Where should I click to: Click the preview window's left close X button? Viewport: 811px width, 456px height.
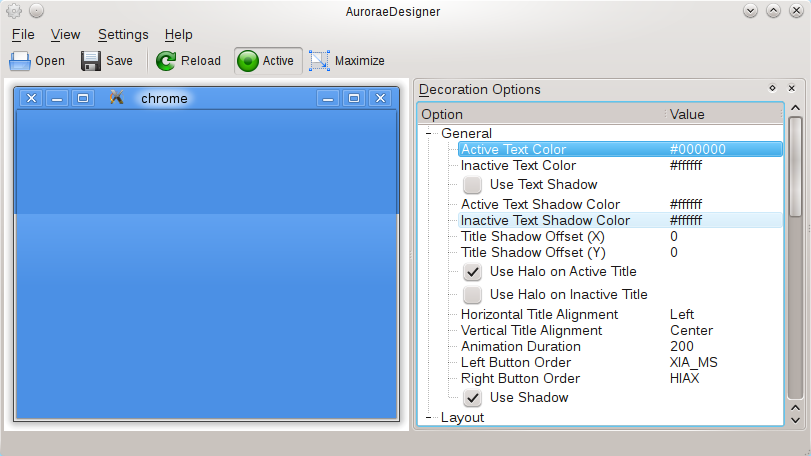click(x=32, y=98)
